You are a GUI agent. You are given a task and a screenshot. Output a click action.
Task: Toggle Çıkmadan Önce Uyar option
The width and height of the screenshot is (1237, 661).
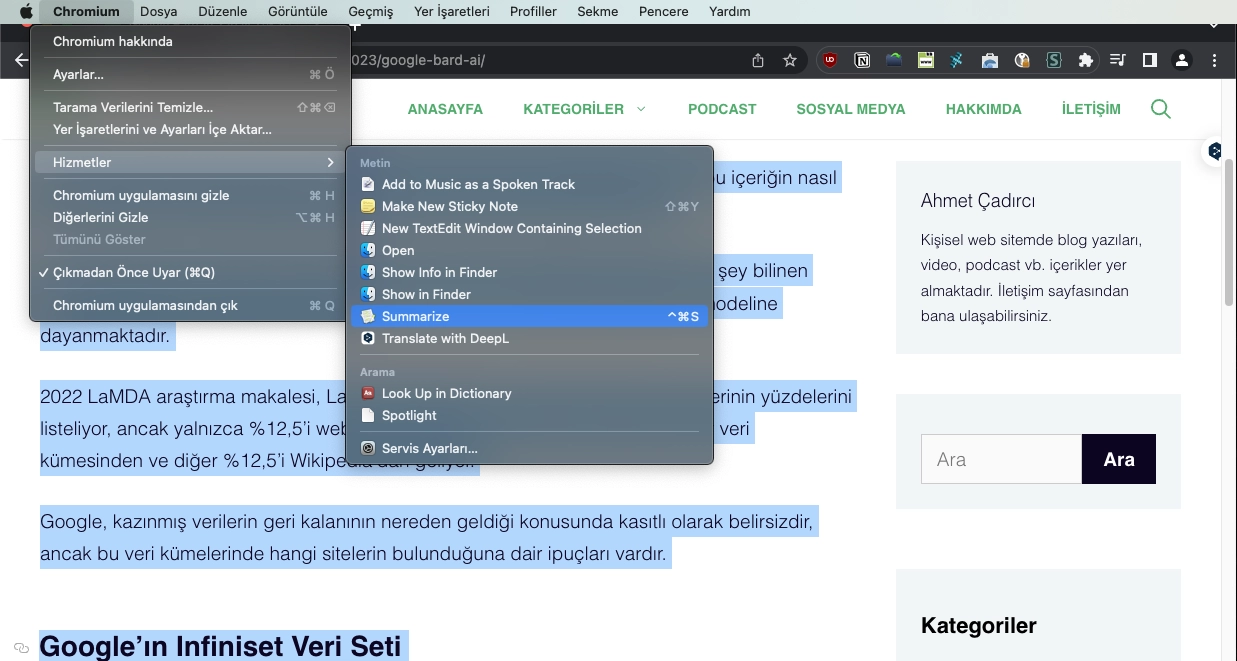(x=190, y=272)
